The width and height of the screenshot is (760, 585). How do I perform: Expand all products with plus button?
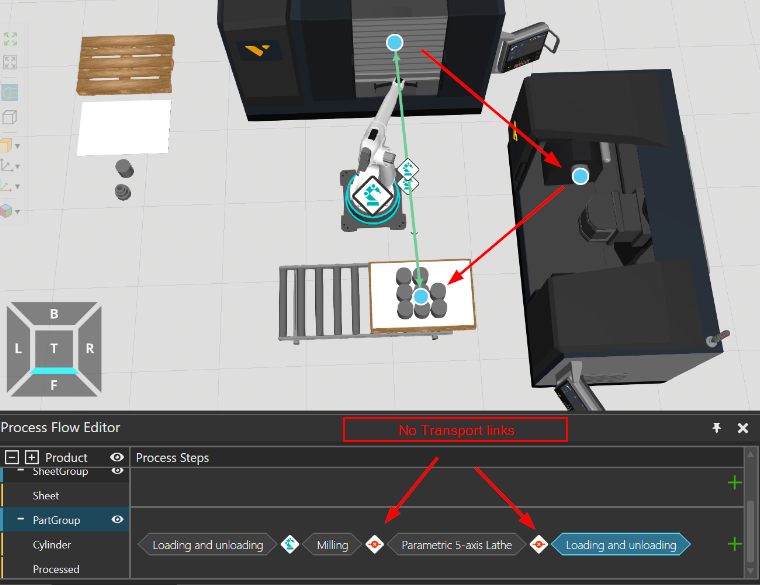click(x=32, y=457)
